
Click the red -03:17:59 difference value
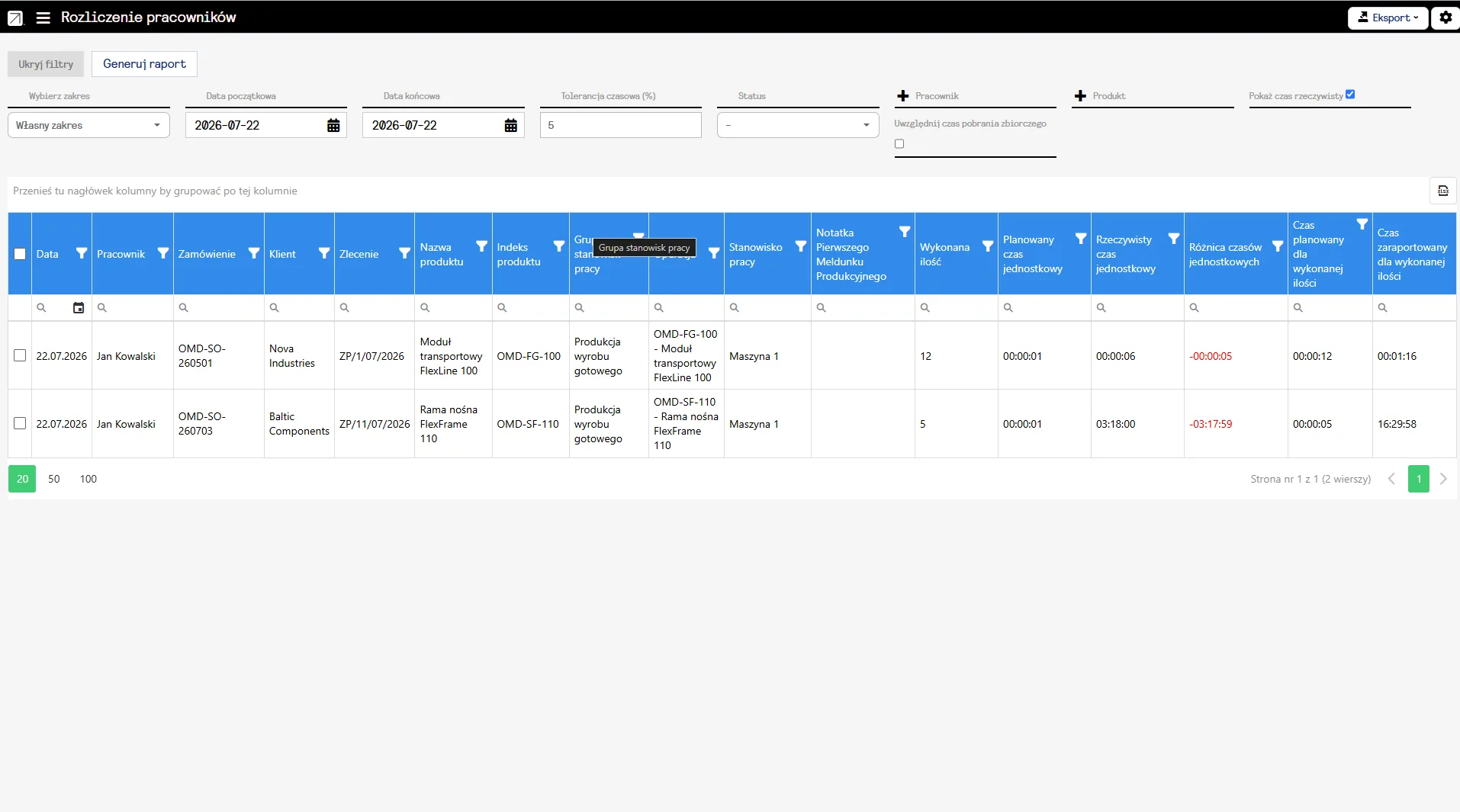point(1211,424)
